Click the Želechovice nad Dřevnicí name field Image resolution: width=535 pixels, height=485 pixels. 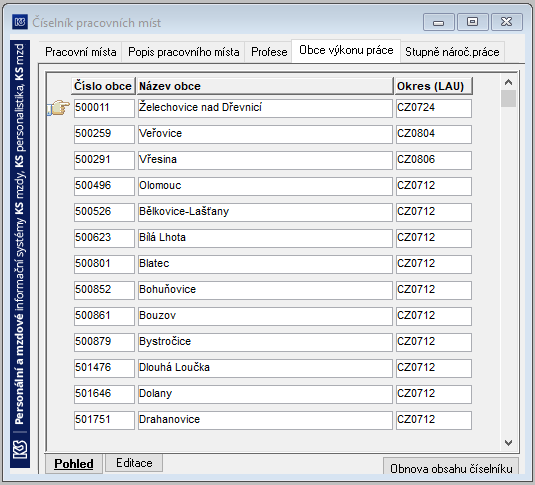pos(265,108)
